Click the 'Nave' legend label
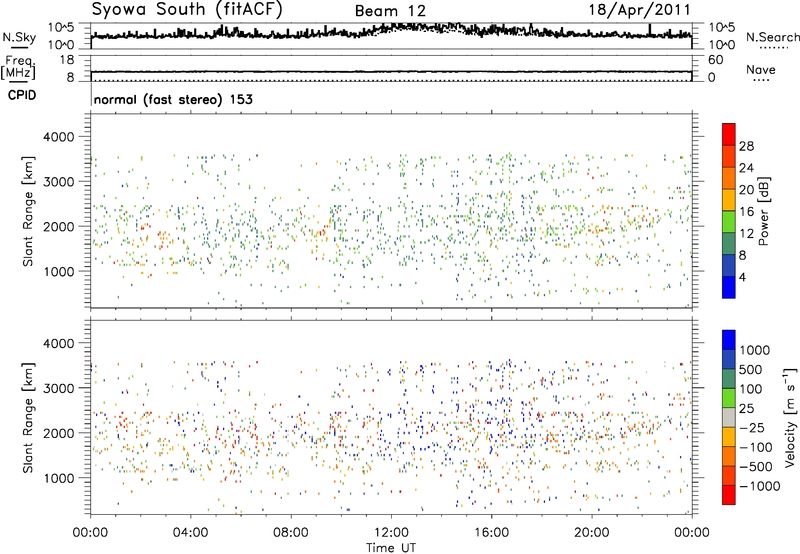Viewport: 800px width, 554px height. tap(761, 69)
